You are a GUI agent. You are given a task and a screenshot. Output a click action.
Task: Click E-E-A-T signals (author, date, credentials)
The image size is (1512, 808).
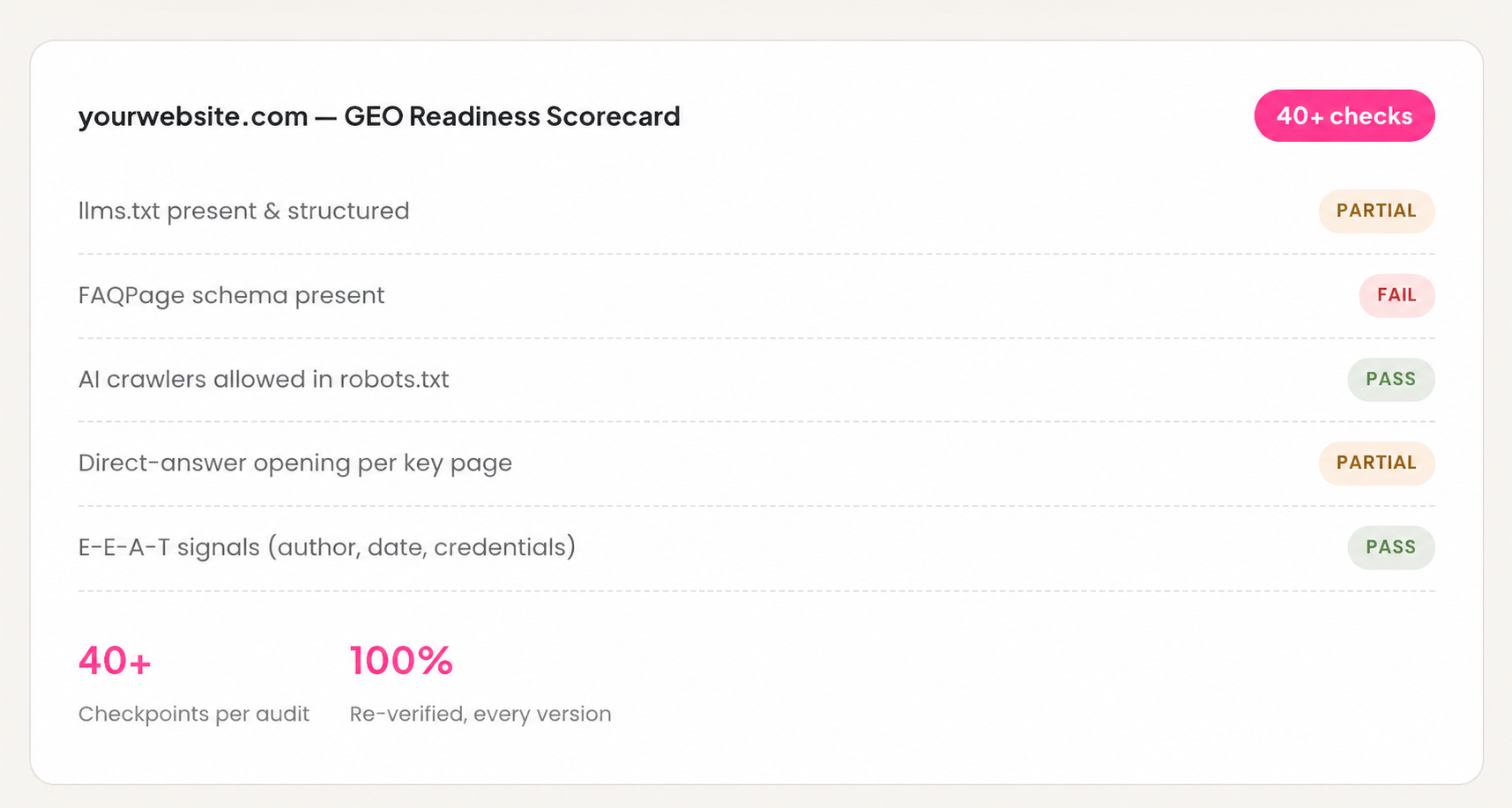[327, 547]
